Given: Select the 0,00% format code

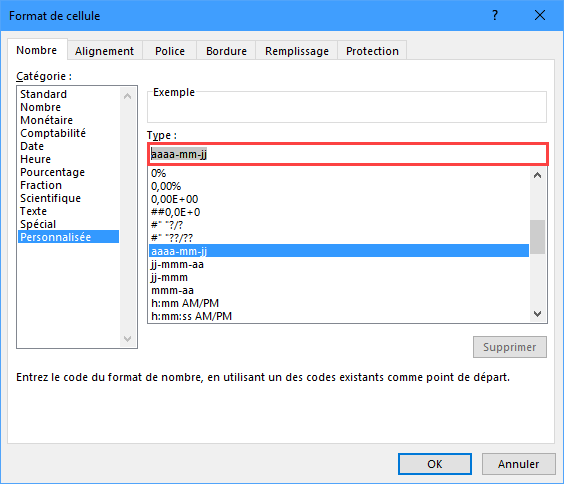Looking at the screenshot, I should (x=339, y=186).
